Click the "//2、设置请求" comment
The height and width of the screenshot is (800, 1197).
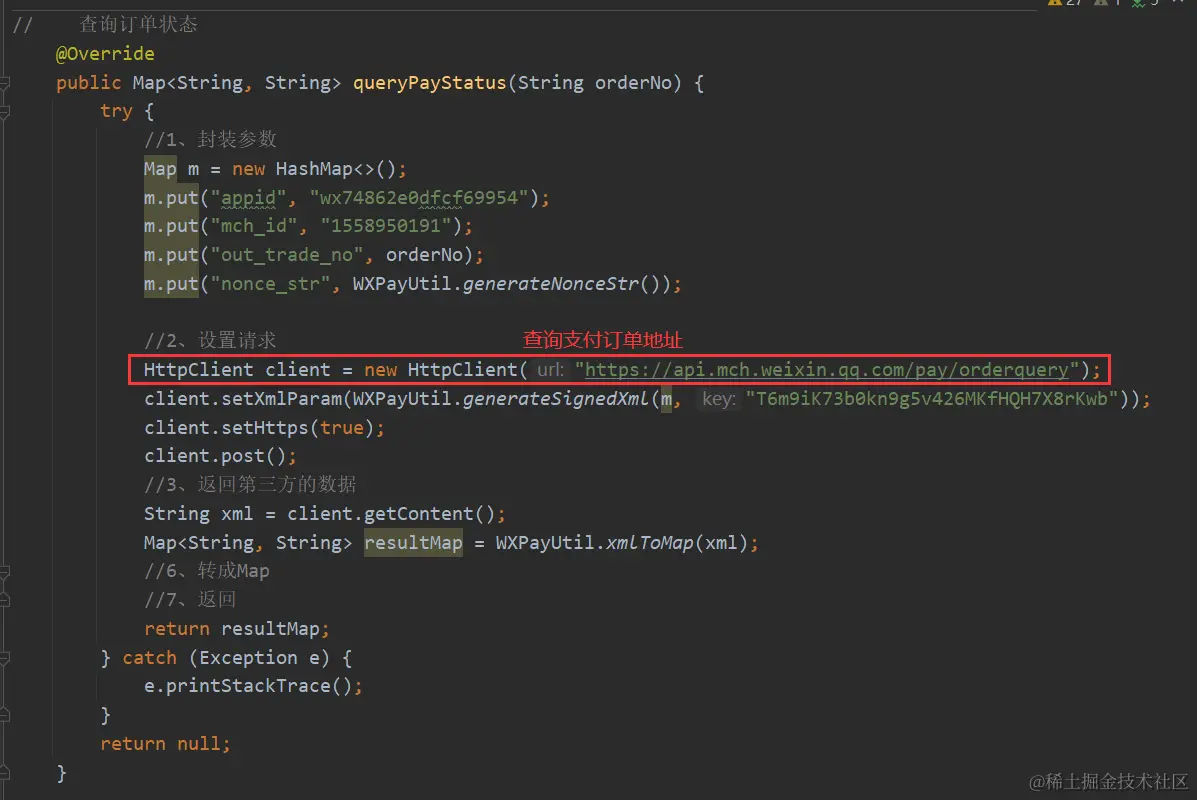pyautogui.click(x=211, y=340)
